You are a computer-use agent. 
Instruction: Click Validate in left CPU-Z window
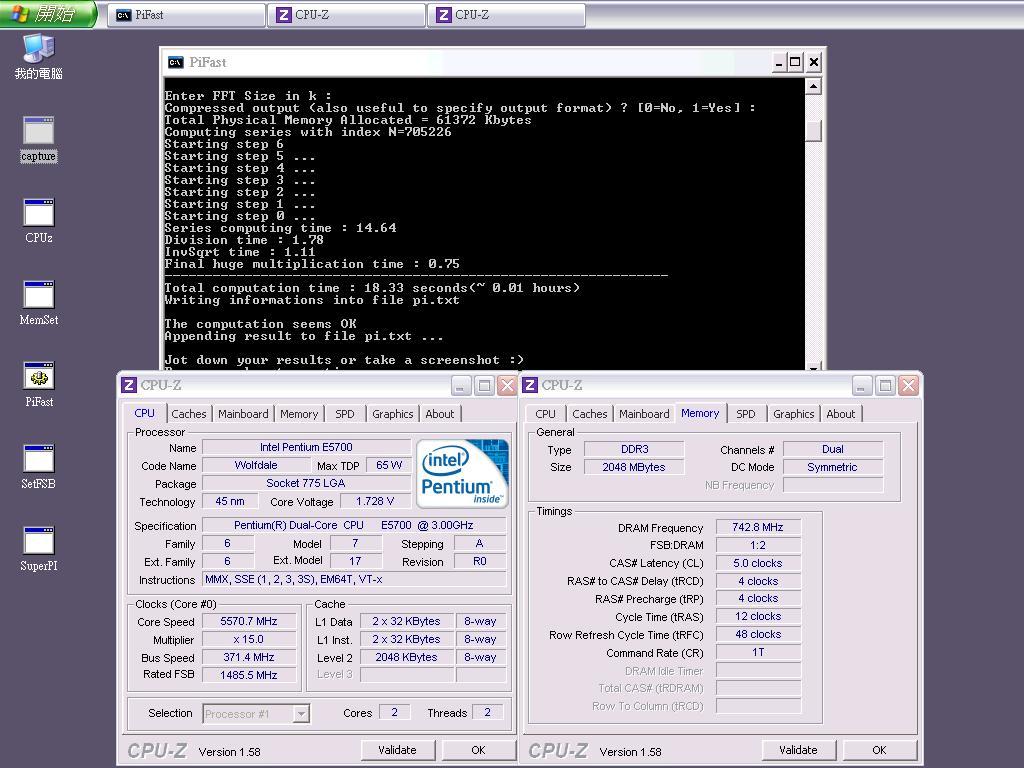pyautogui.click(x=397, y=750)
